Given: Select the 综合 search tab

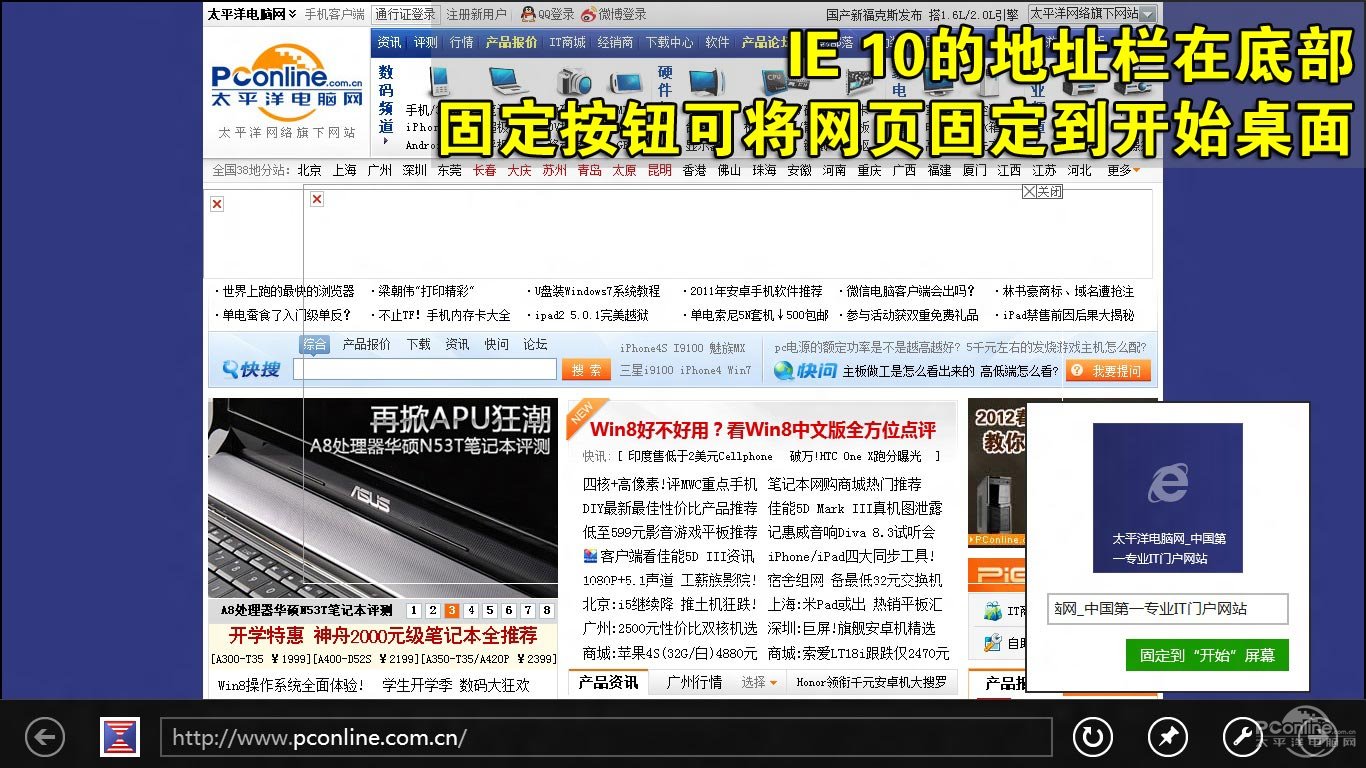Looking at the screenshot, I should [314, 344].
